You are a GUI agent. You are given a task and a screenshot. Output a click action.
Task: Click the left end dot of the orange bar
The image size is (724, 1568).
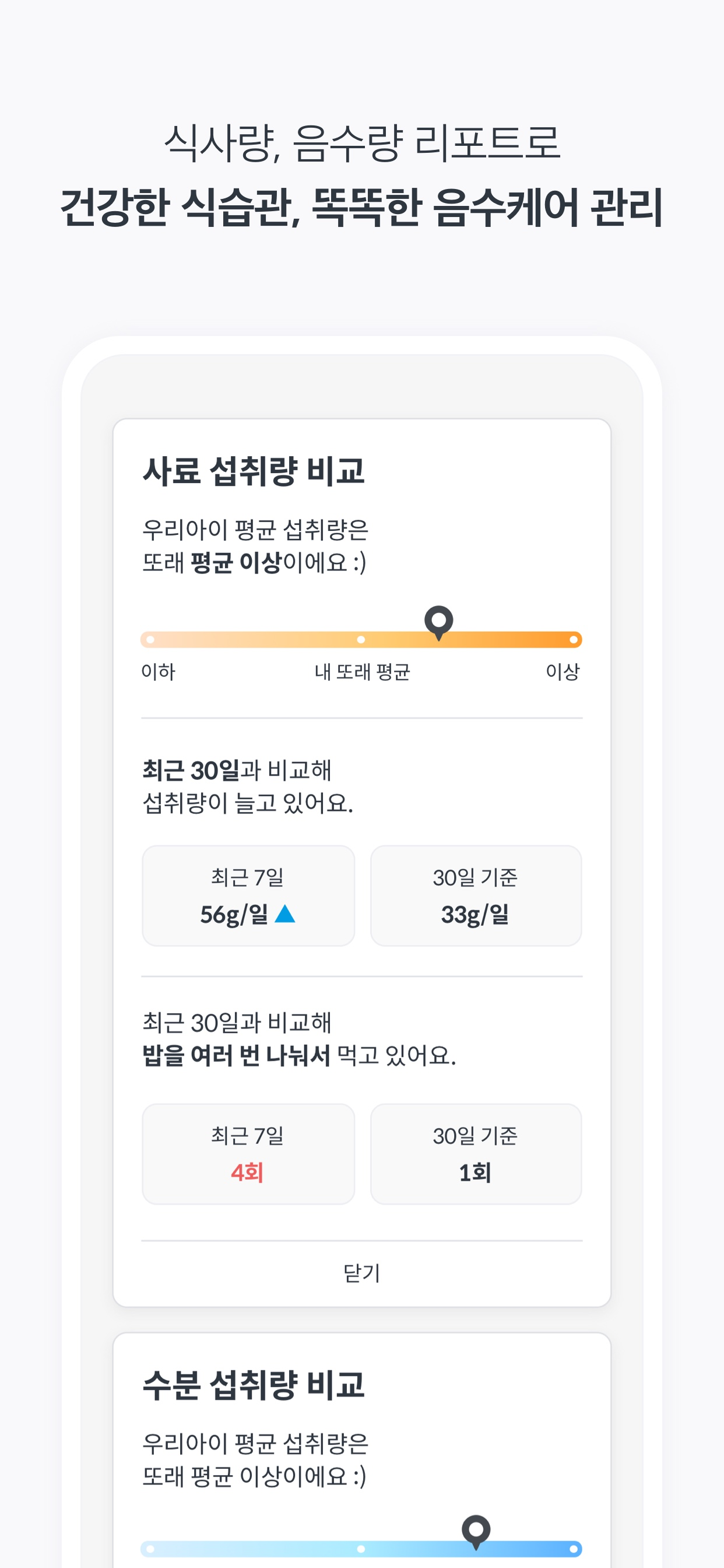coord(150,640)
